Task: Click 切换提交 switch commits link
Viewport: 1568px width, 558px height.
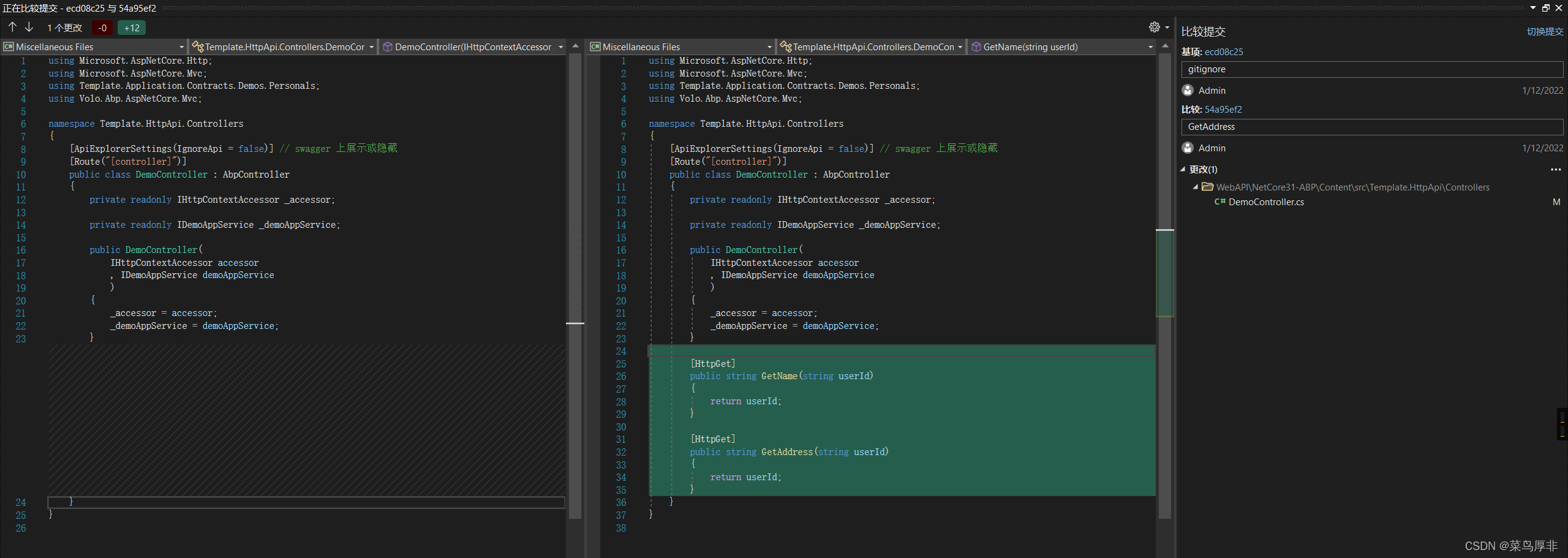Action: (1545, 31)
